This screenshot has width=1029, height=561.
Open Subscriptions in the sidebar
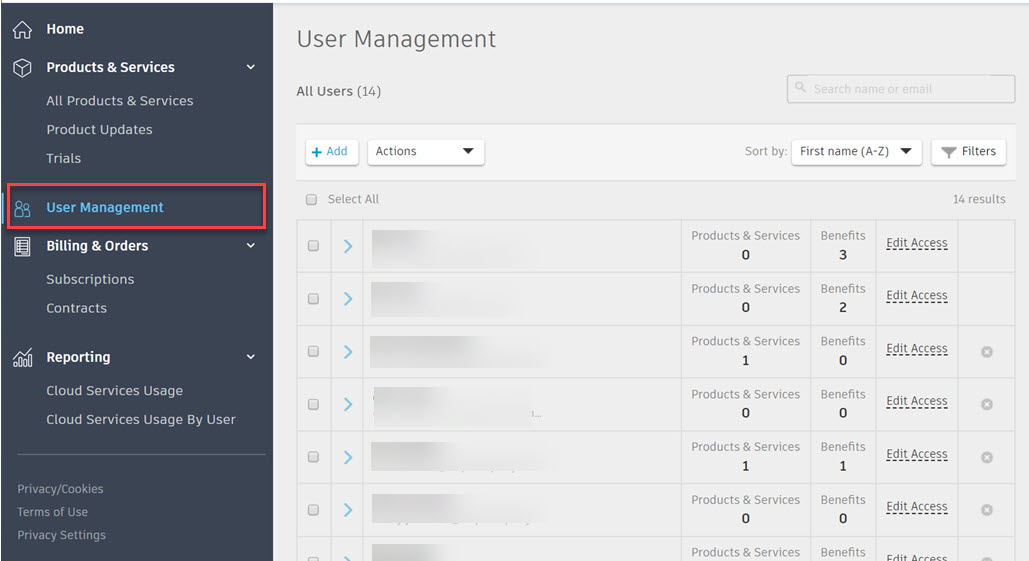(x=90, y=280)
